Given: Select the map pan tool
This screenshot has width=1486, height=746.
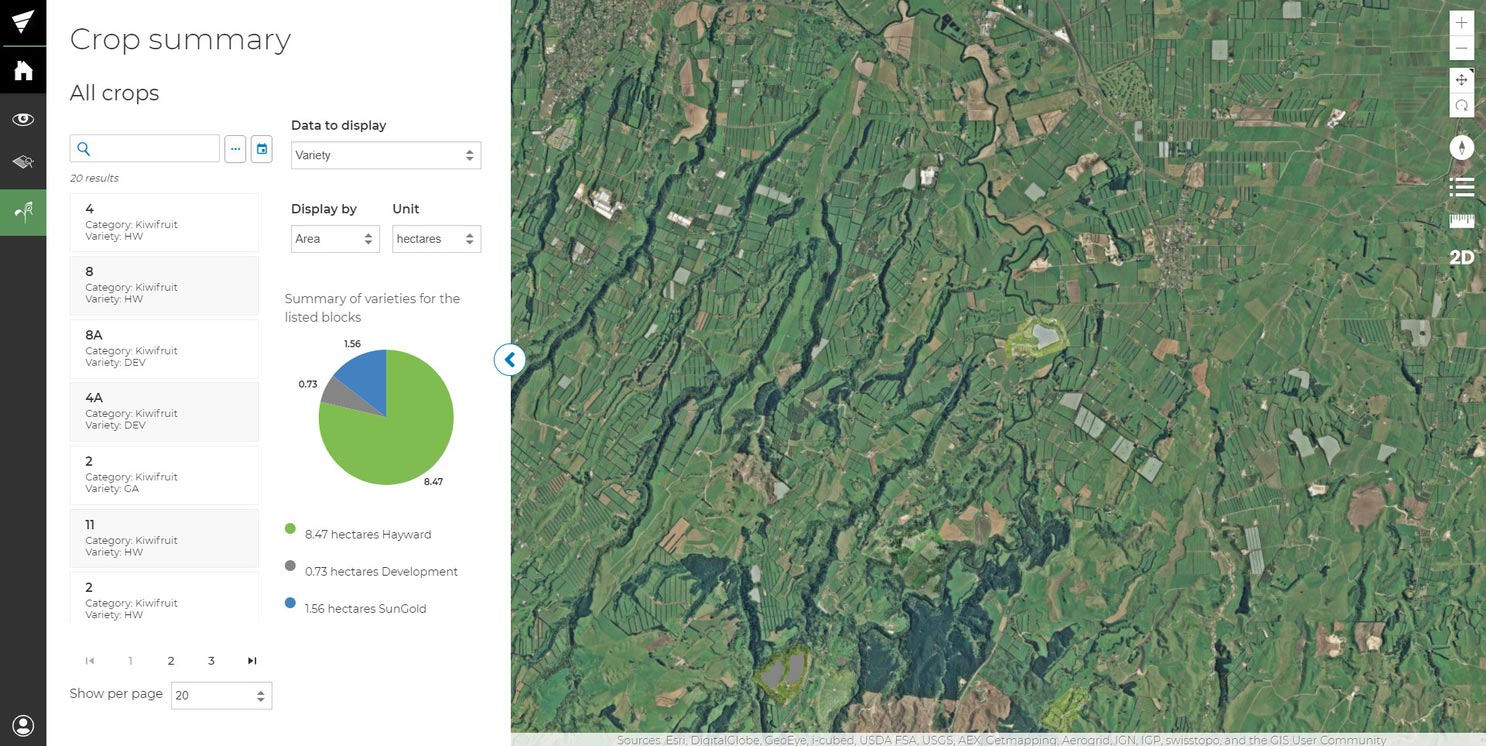Looking at the screenshot, I should (x=1461, y=80).
